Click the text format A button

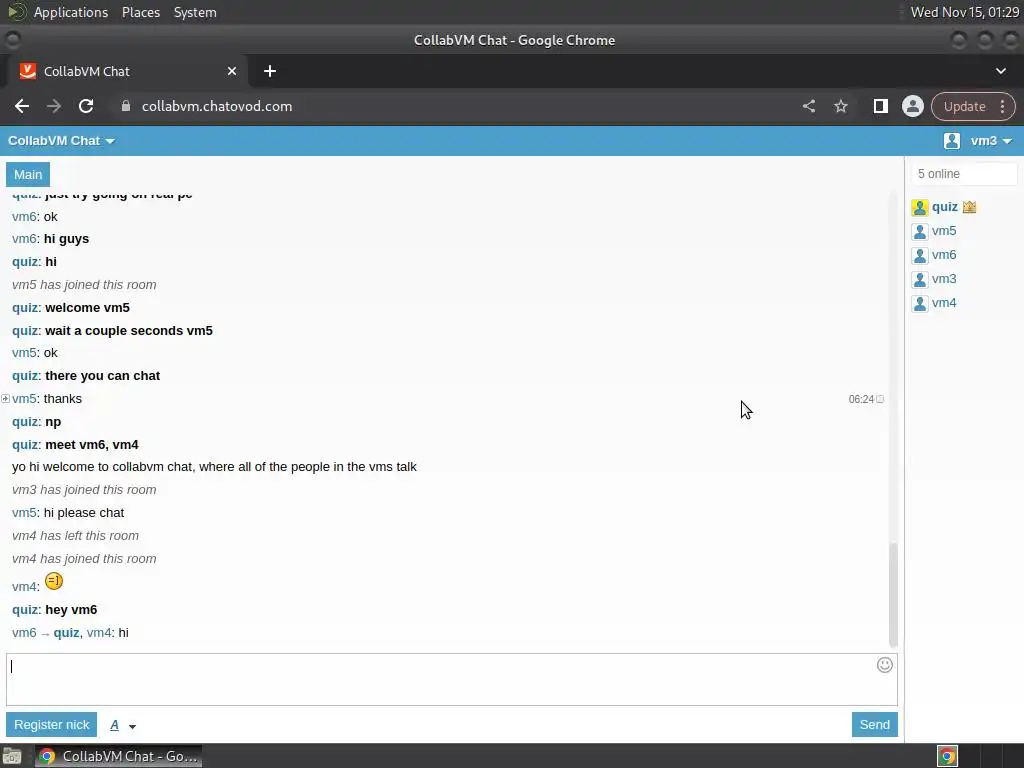114,725
